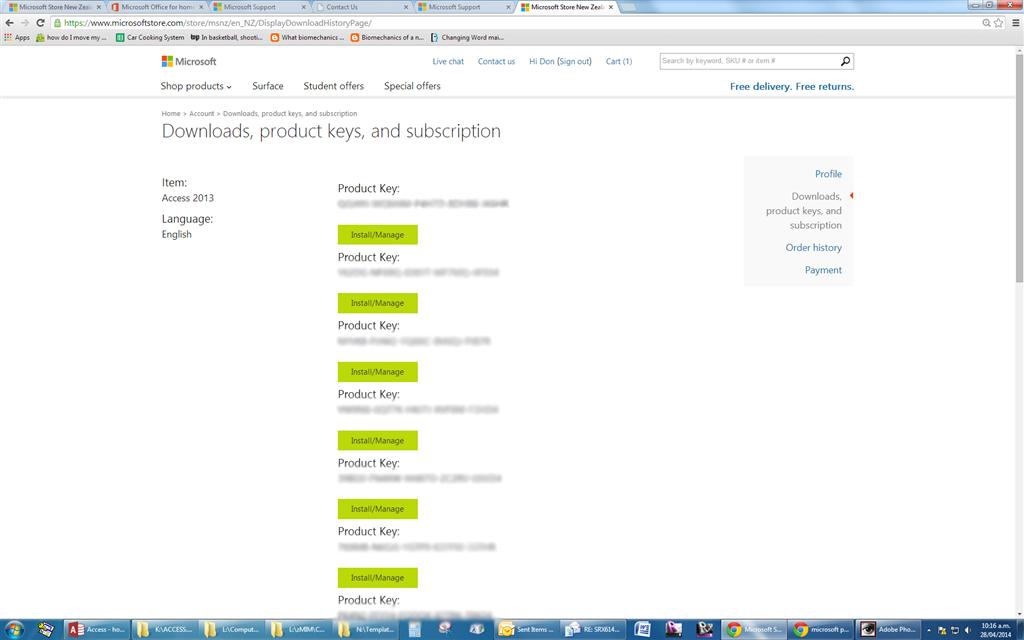Click the Access 2013 item text
Viewport: 1024px width, 640px height.
pos(187,198)
